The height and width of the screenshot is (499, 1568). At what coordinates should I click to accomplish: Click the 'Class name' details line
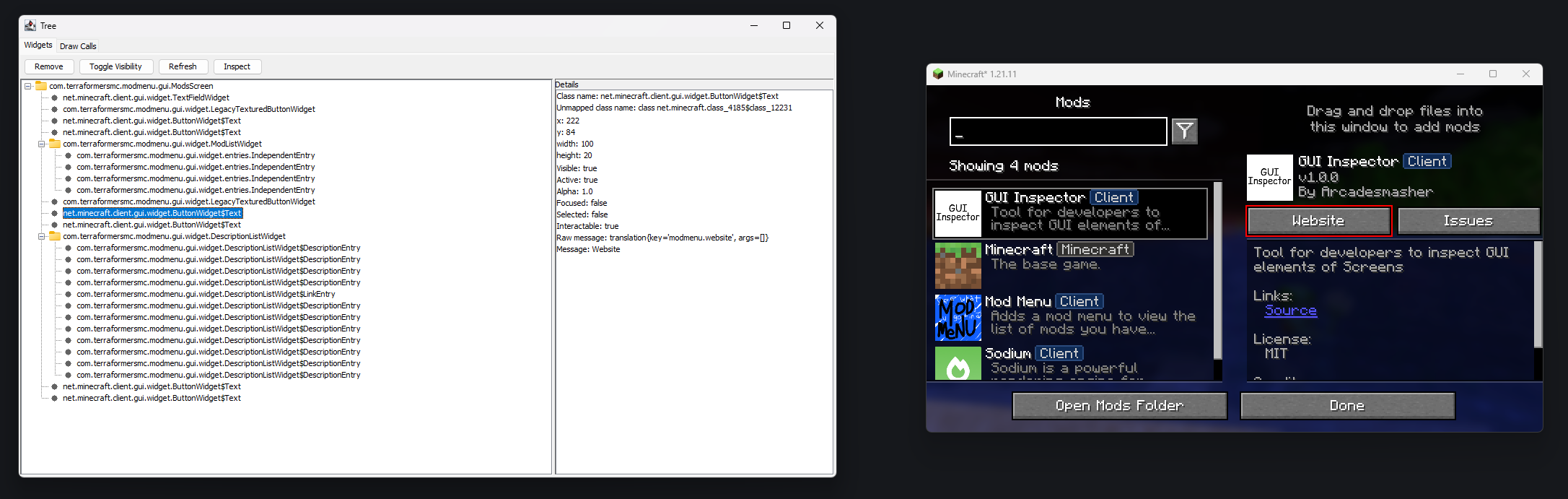tap(667, 96)
